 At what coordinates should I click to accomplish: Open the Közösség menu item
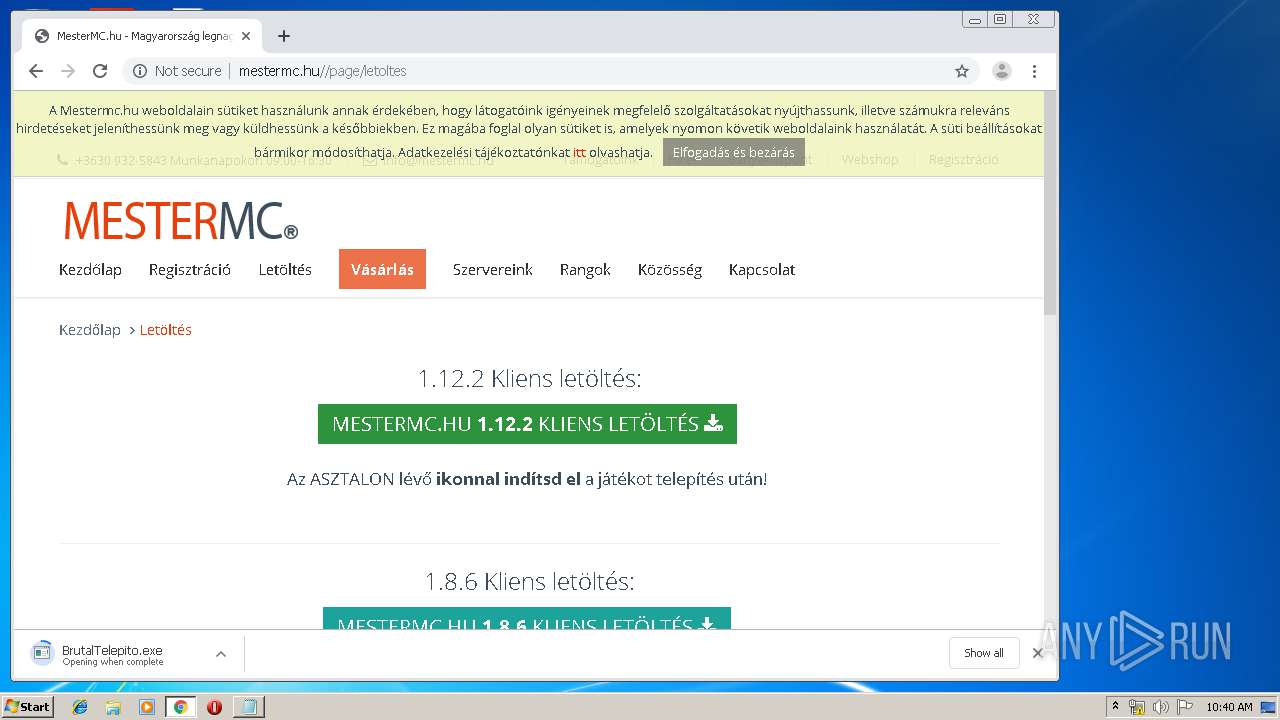click(x=670, y=270)
